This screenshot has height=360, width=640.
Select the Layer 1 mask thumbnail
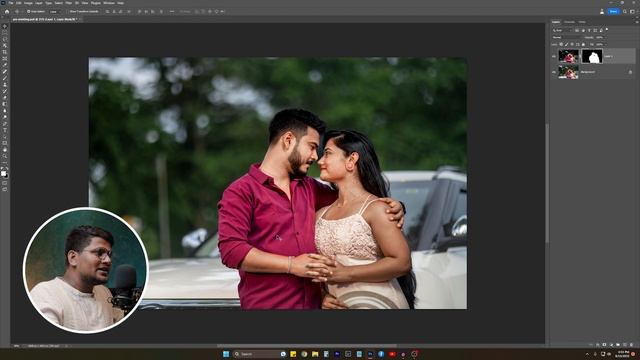592,56
